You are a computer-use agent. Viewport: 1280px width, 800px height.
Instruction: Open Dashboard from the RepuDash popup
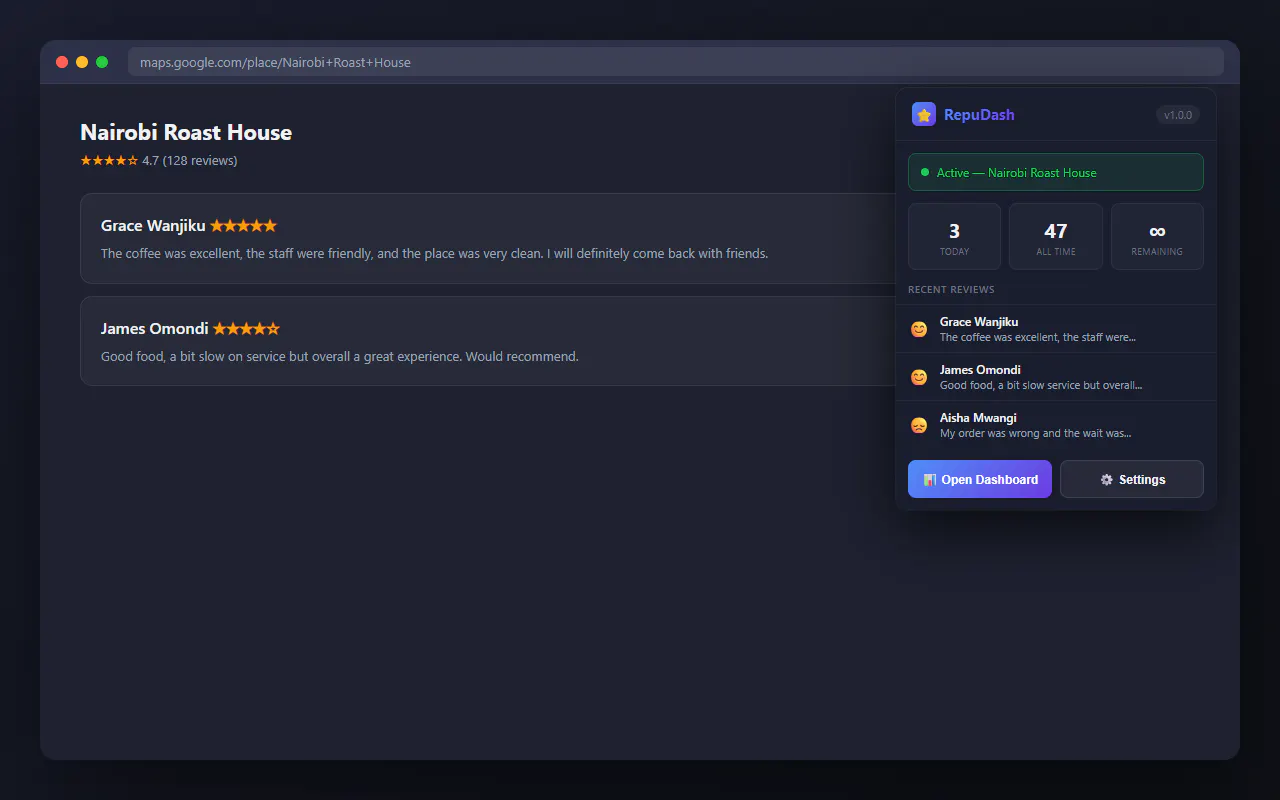tap(980, 479)
